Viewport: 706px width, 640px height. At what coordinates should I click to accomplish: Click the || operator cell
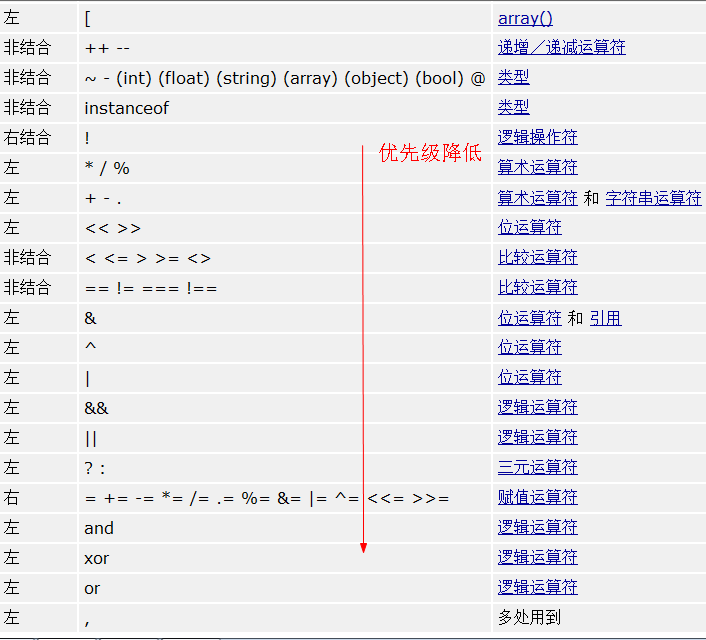285,438
